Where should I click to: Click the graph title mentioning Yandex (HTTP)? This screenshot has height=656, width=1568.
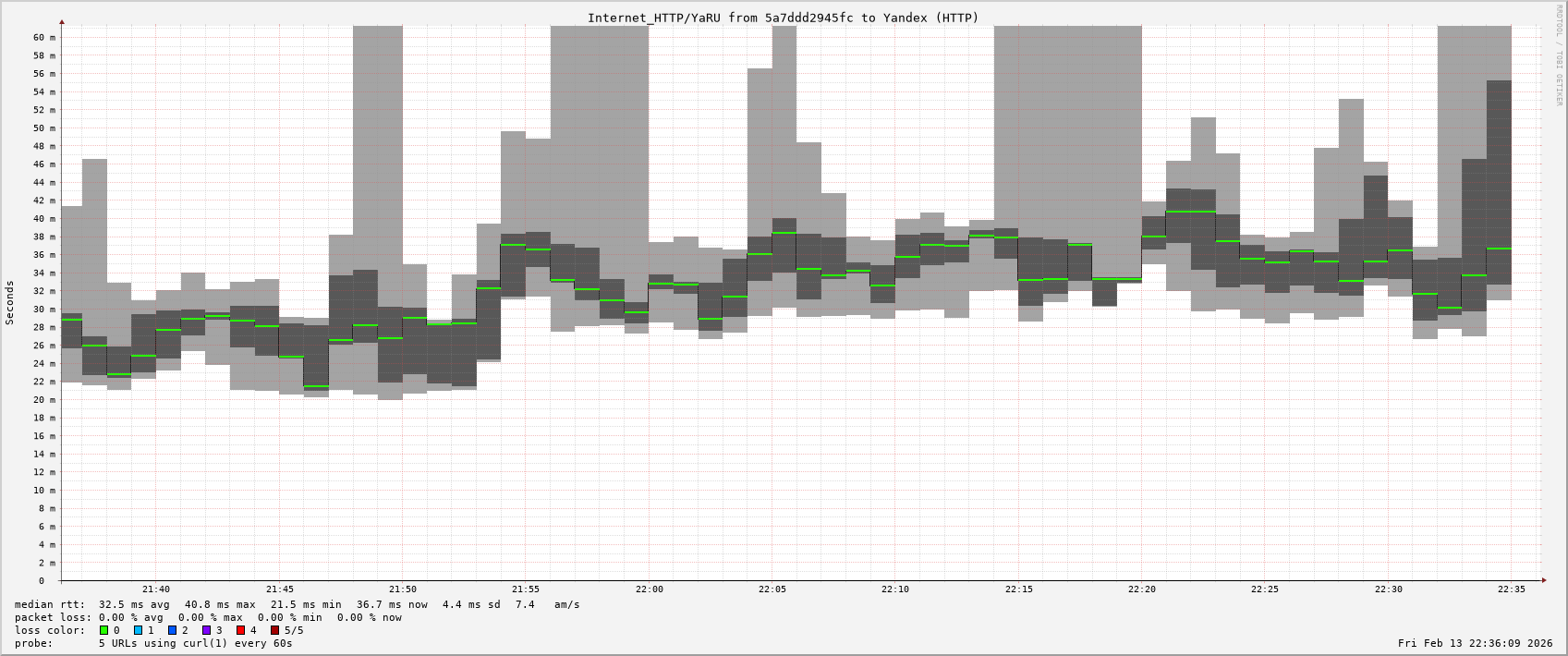pos(783,18)
